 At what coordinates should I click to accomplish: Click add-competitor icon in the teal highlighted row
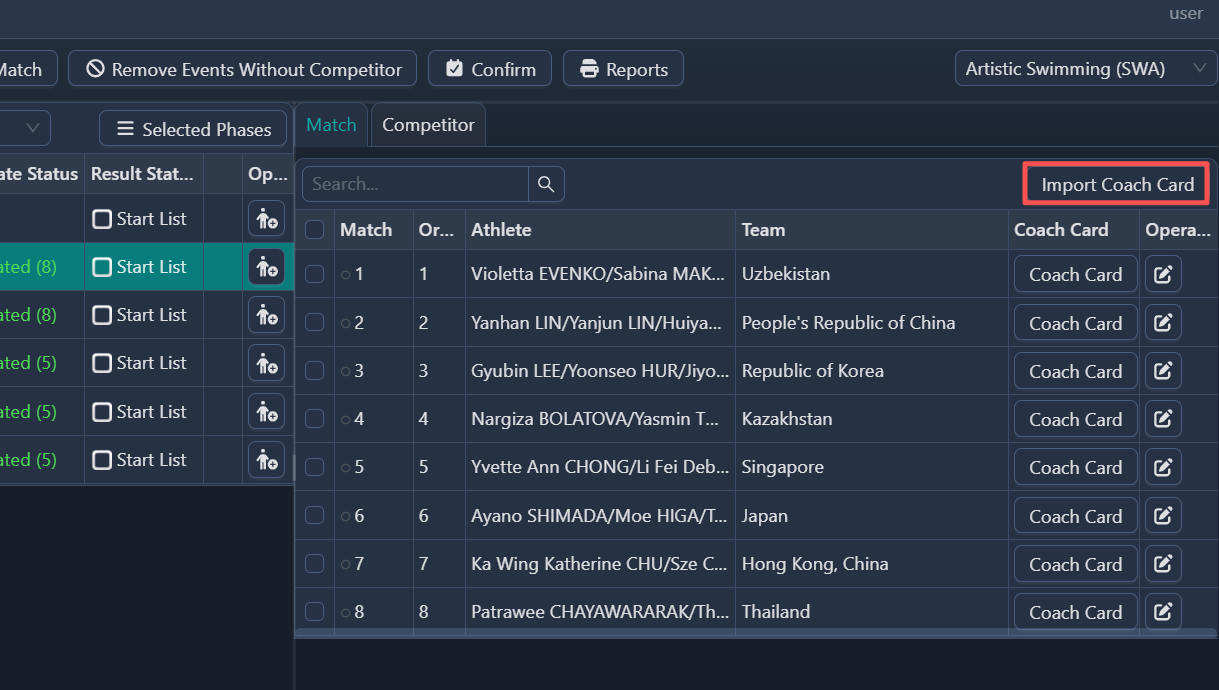pos(266,267)
